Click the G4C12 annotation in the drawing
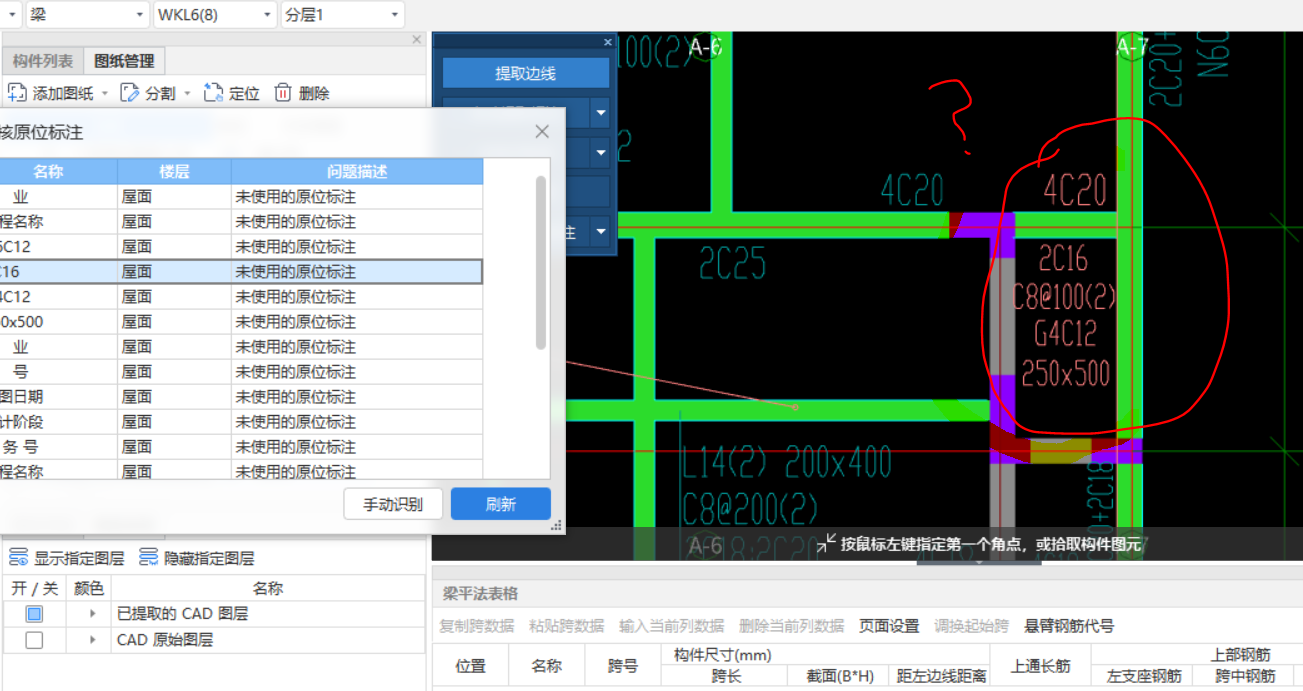Image resolution: width=1303 pixels, height=691 pixels. tap(1065, 333)
